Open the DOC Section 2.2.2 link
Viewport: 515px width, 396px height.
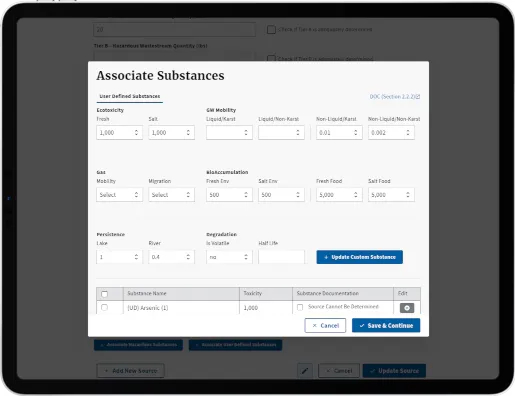pos(395,97)
